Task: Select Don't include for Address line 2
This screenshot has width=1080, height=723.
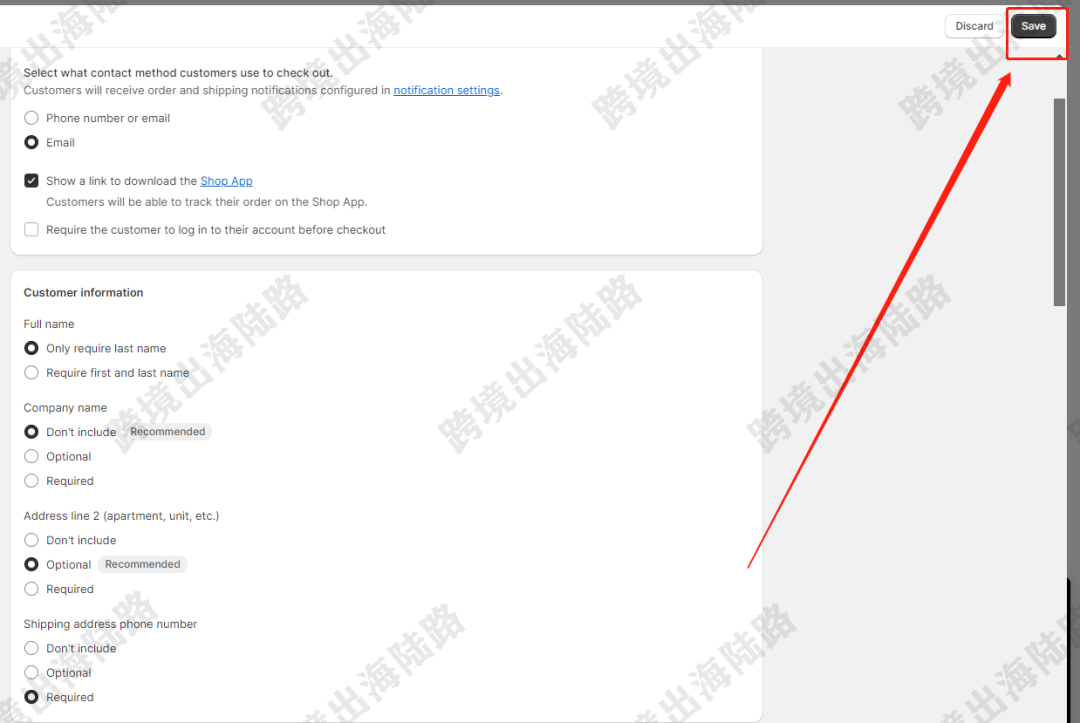Action: point(31,540)
